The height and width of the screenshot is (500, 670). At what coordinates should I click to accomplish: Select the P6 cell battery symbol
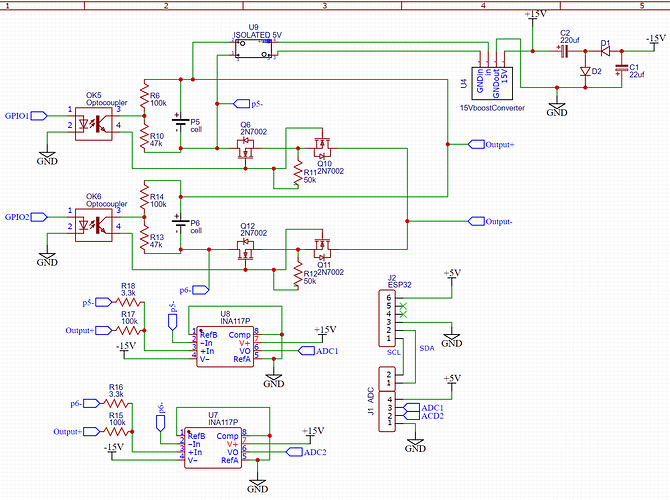180,222
